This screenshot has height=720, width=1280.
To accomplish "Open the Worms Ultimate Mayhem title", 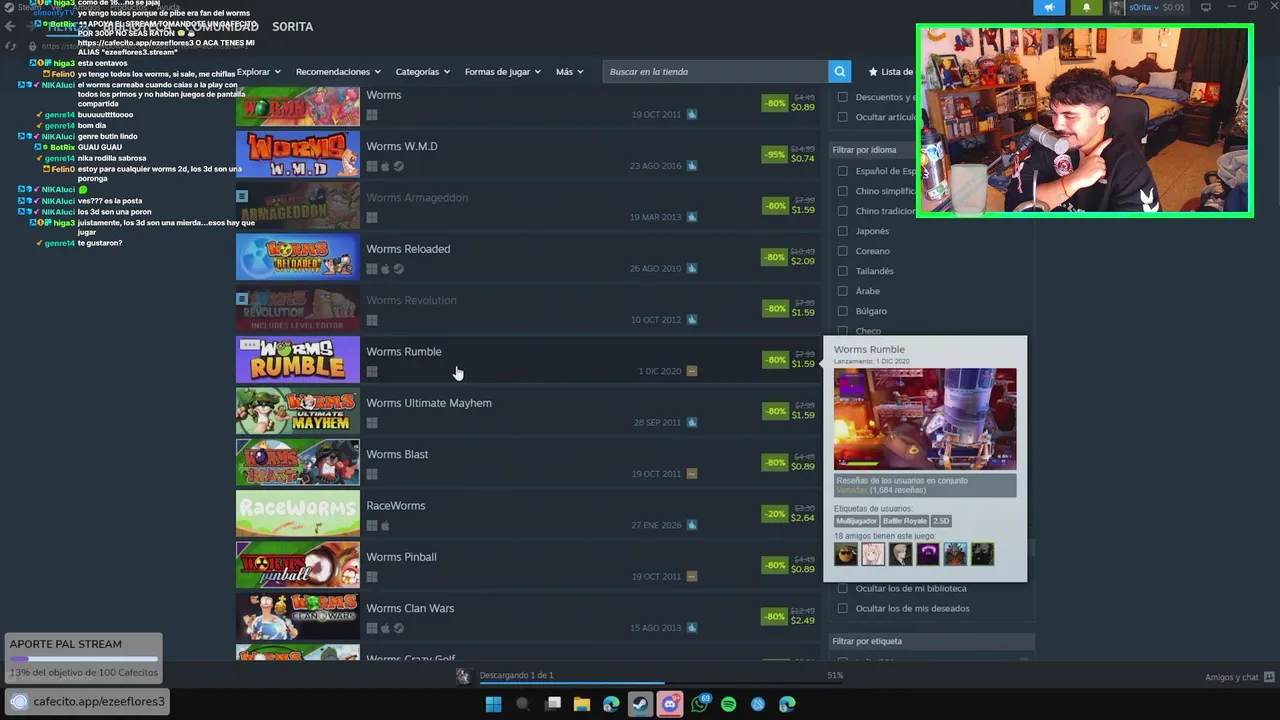I will [x=429, y=403].
